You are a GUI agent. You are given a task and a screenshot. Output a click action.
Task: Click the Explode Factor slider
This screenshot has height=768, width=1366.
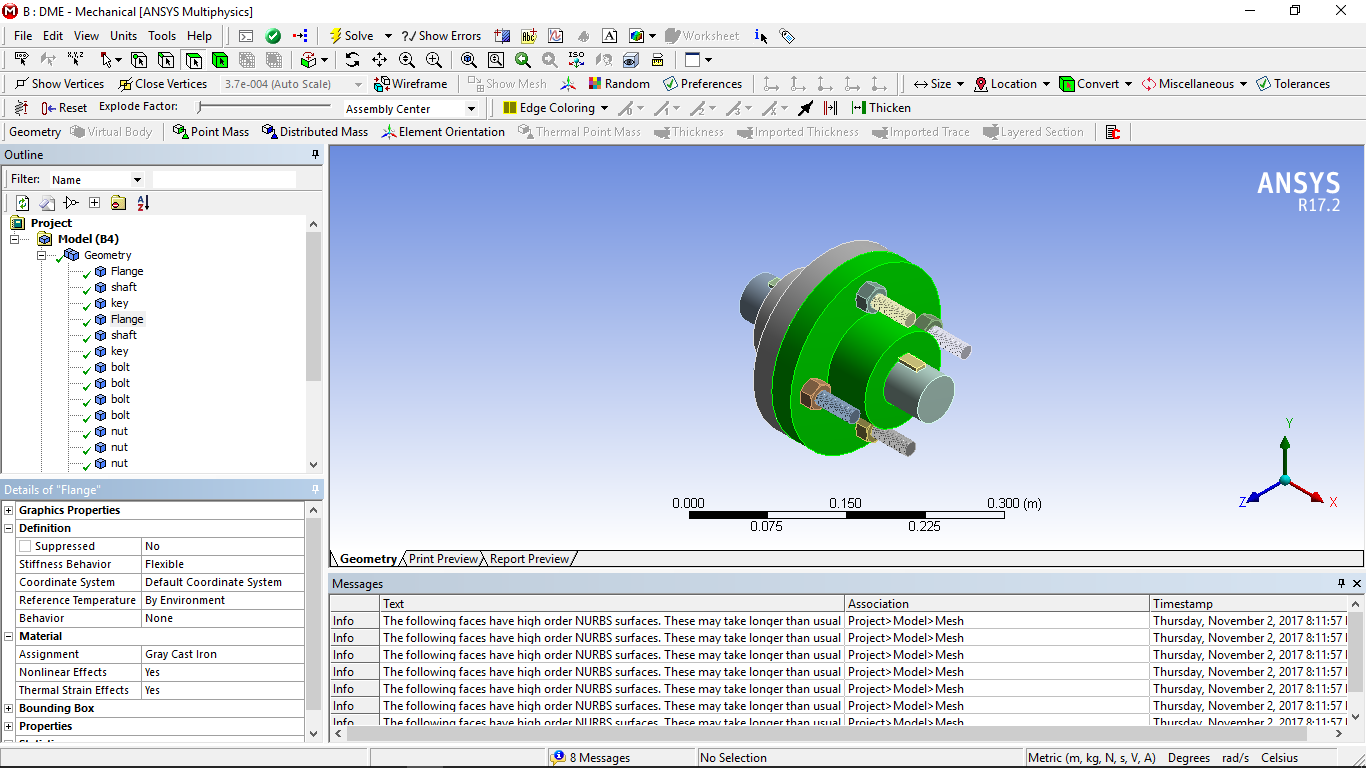point(264,107)
